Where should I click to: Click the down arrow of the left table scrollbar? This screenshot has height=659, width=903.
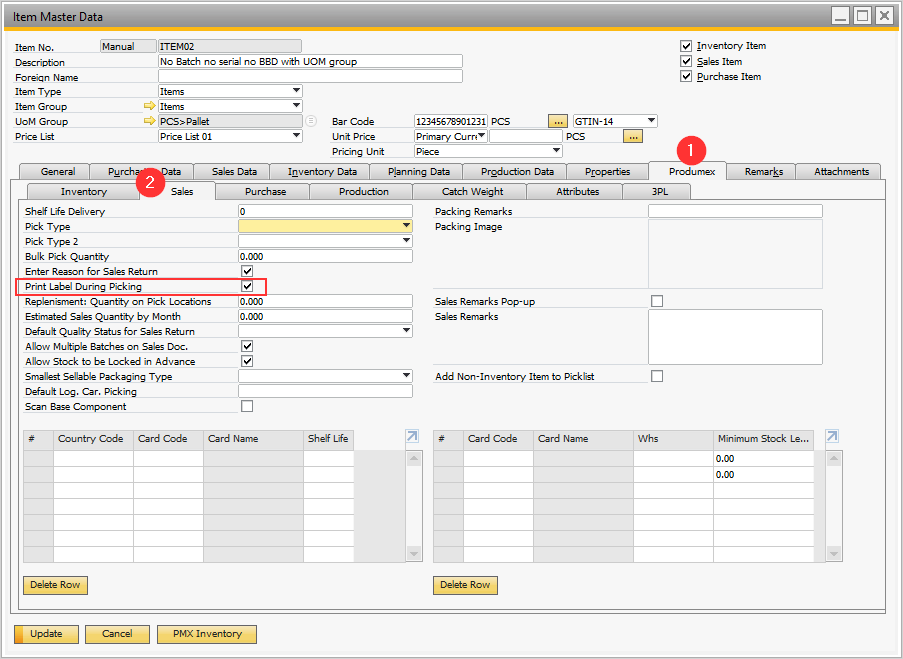[x=412, y=553]
